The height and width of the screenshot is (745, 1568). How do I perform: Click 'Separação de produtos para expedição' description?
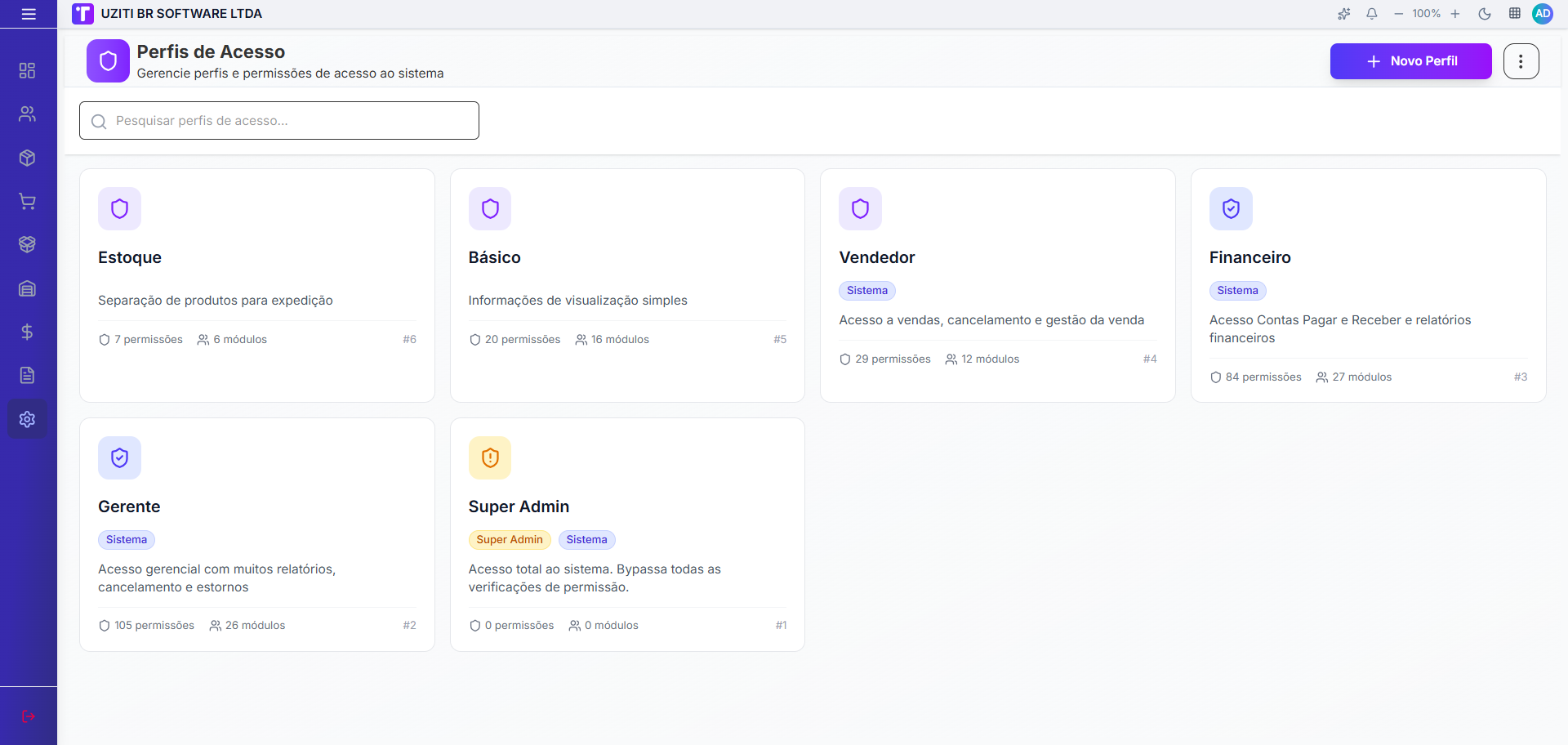coord(216,301)
